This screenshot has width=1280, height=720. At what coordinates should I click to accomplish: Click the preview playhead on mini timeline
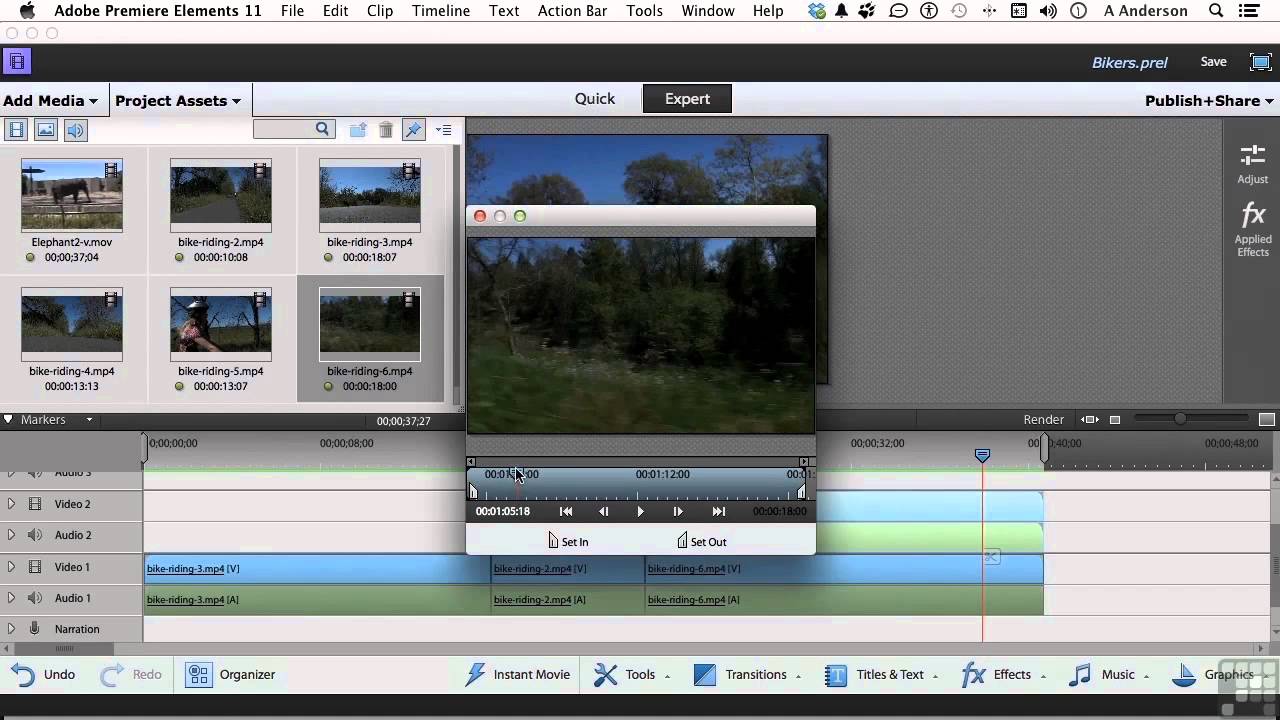[517, 475]
